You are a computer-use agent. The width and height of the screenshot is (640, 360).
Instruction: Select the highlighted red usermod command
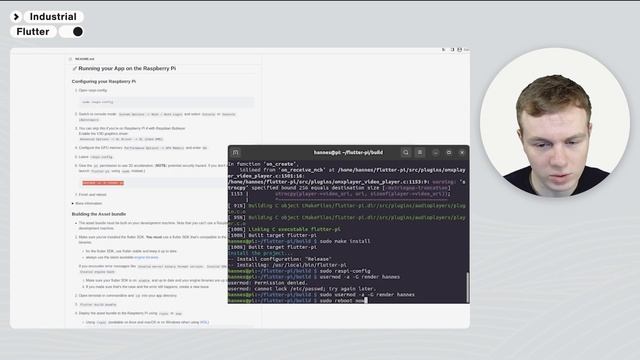pos(103,183)
